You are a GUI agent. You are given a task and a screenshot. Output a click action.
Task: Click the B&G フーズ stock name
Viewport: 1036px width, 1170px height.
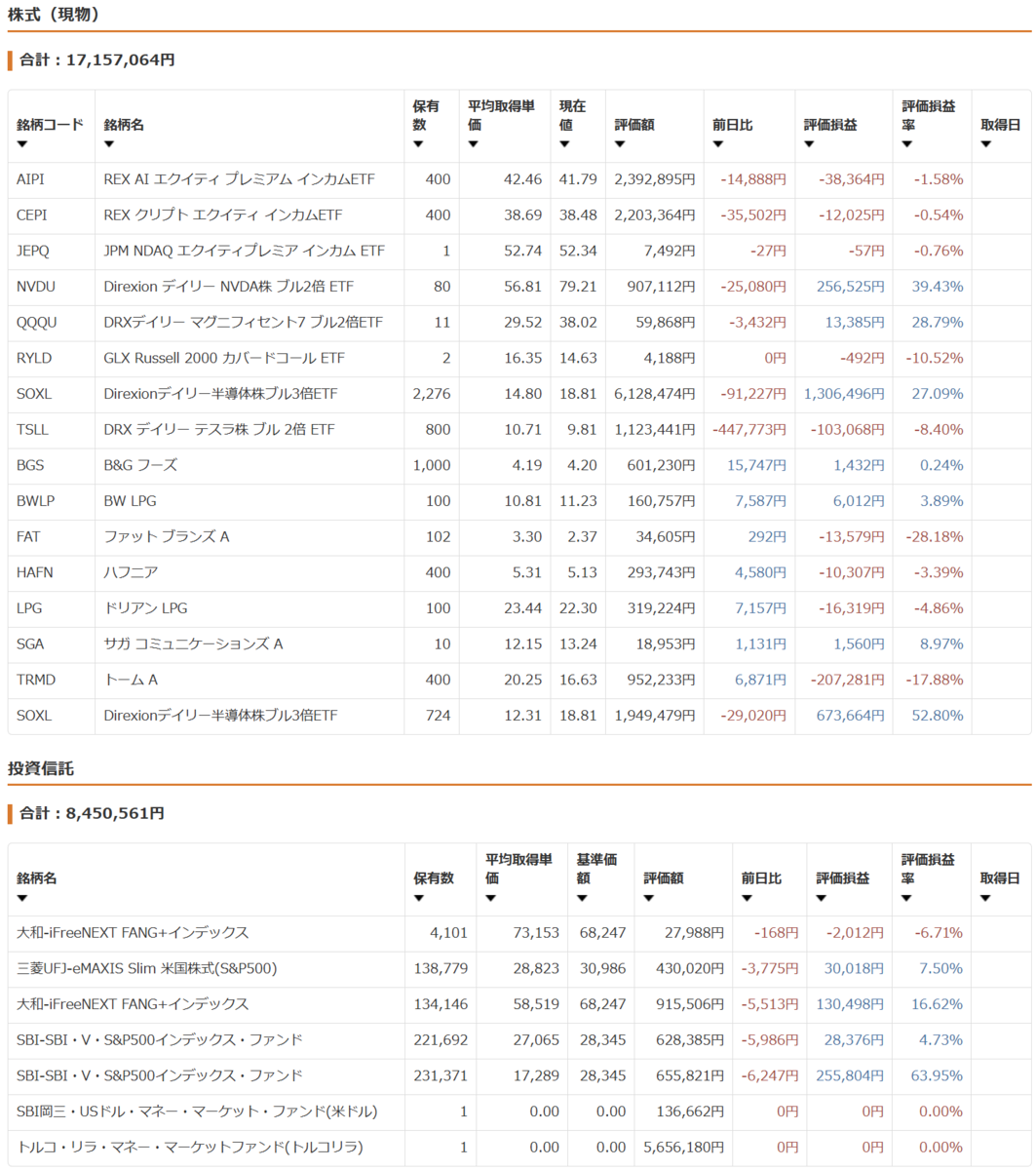(140, 465)
